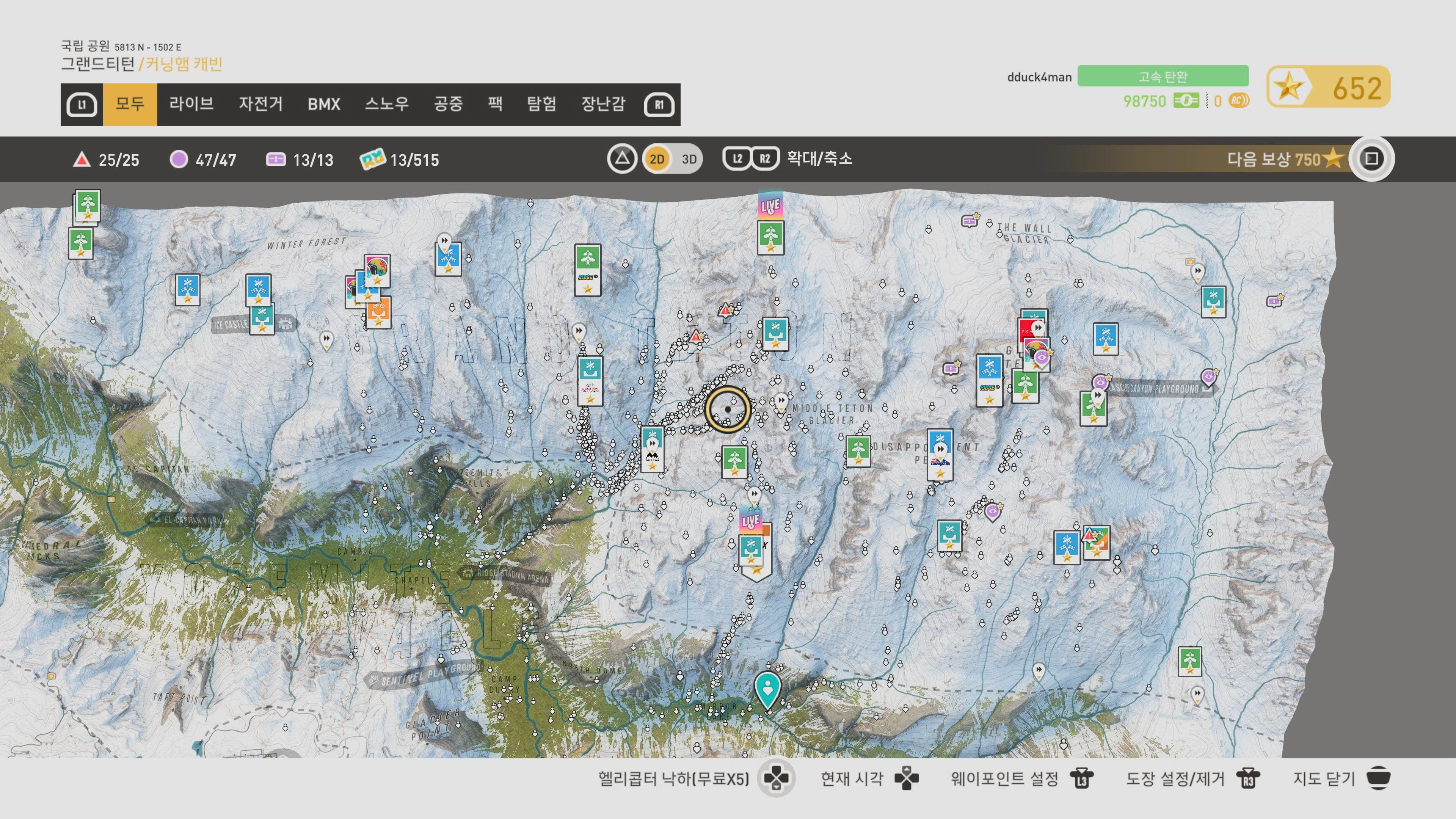The height and width of the screenshot is (819, 1456).
Task: Select the green tree event near Disappointment Peak
Action: click(858, 451)
